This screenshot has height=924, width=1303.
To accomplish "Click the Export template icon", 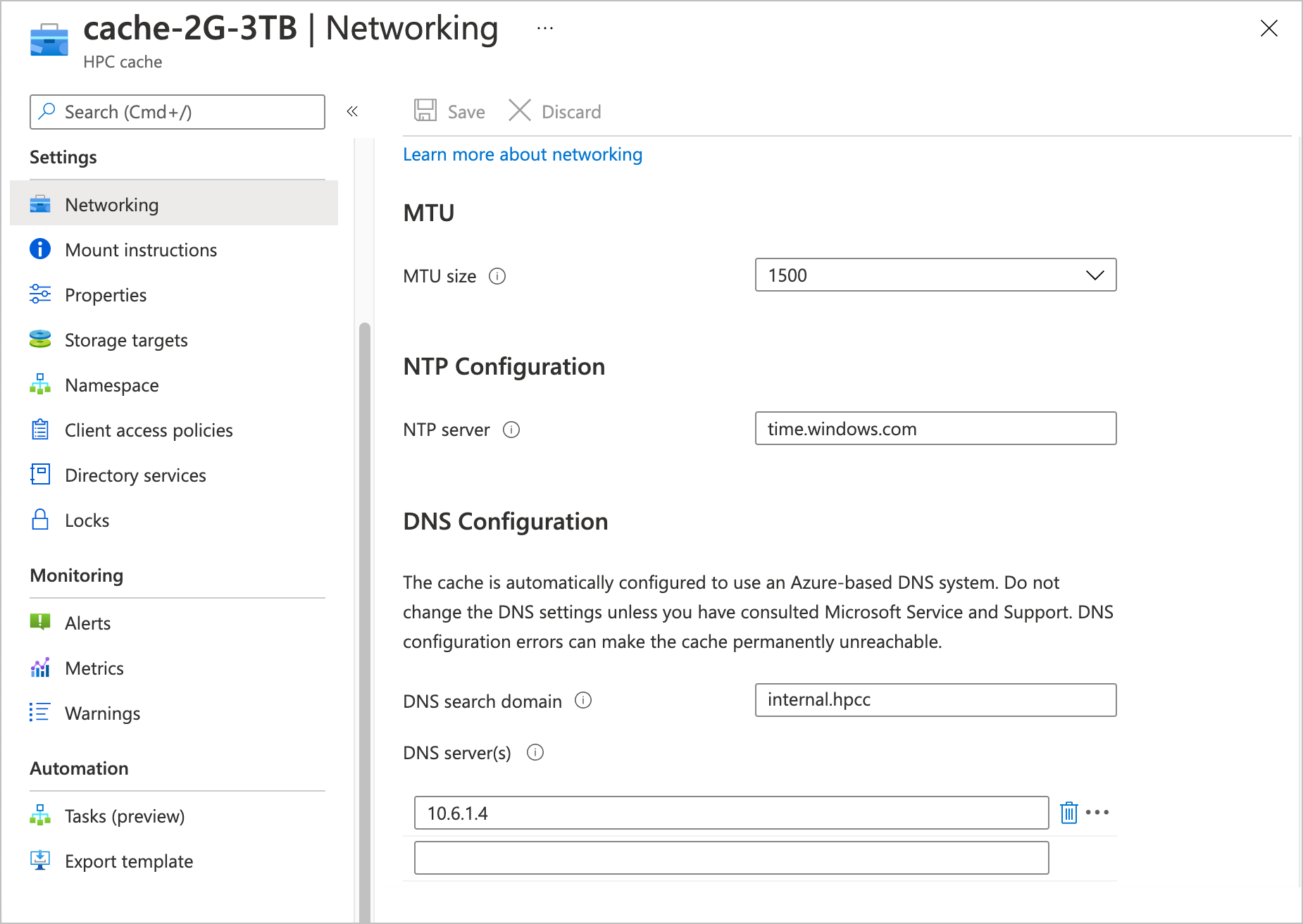I will point(40,860).
